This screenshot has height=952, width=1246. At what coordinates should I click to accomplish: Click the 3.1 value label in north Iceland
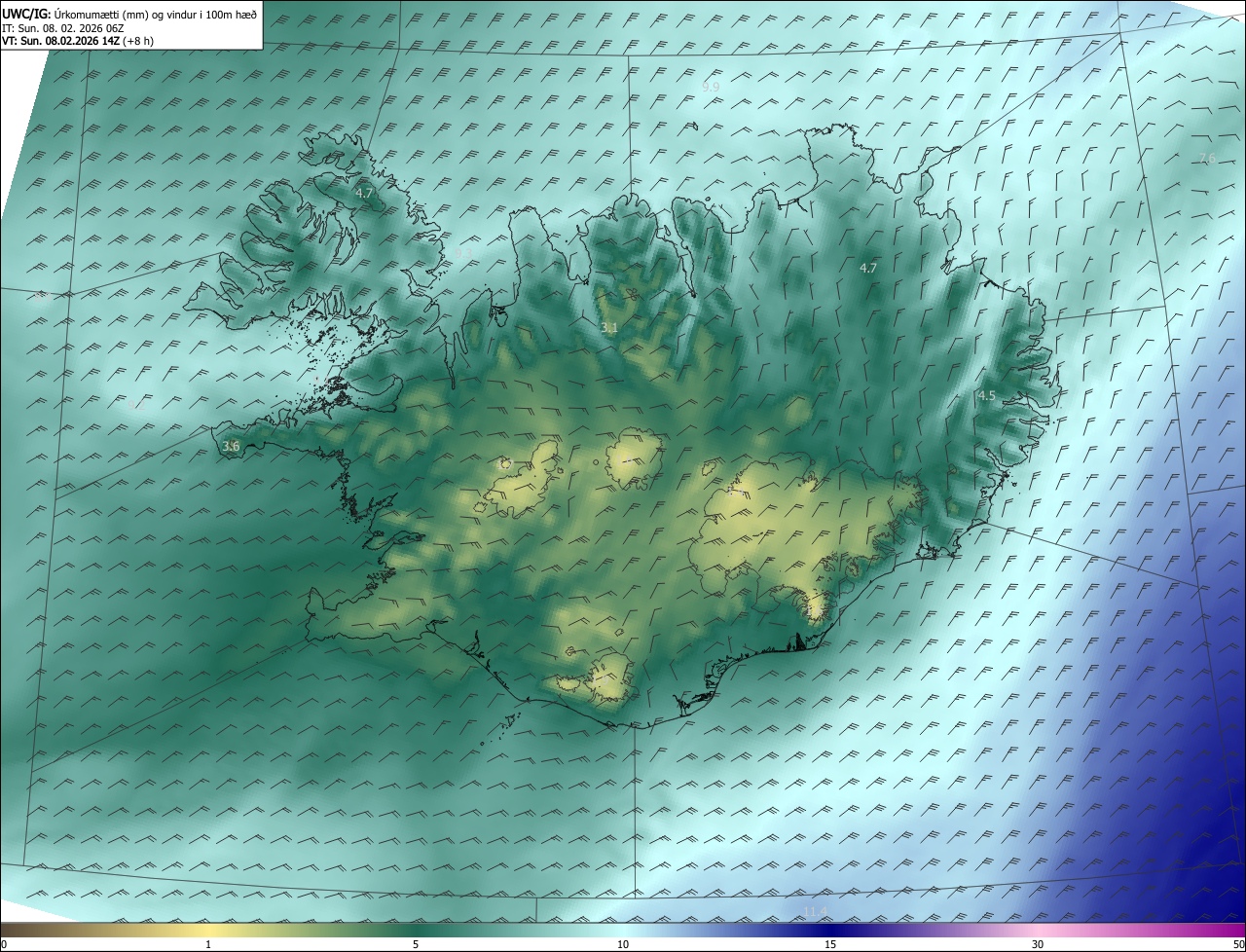click(609, 328)
